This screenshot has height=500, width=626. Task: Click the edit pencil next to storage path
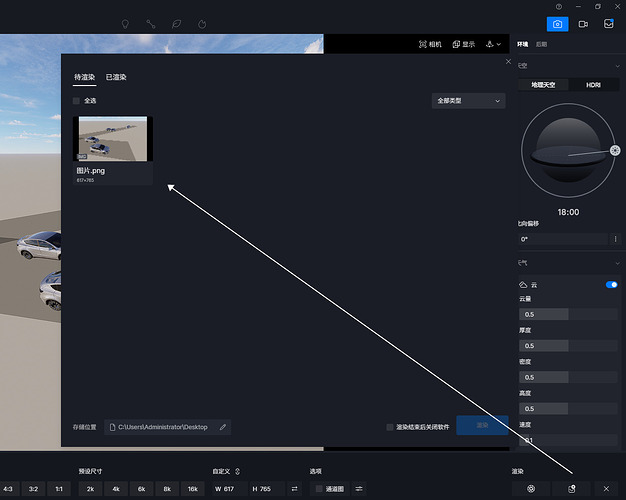(223, 427)
